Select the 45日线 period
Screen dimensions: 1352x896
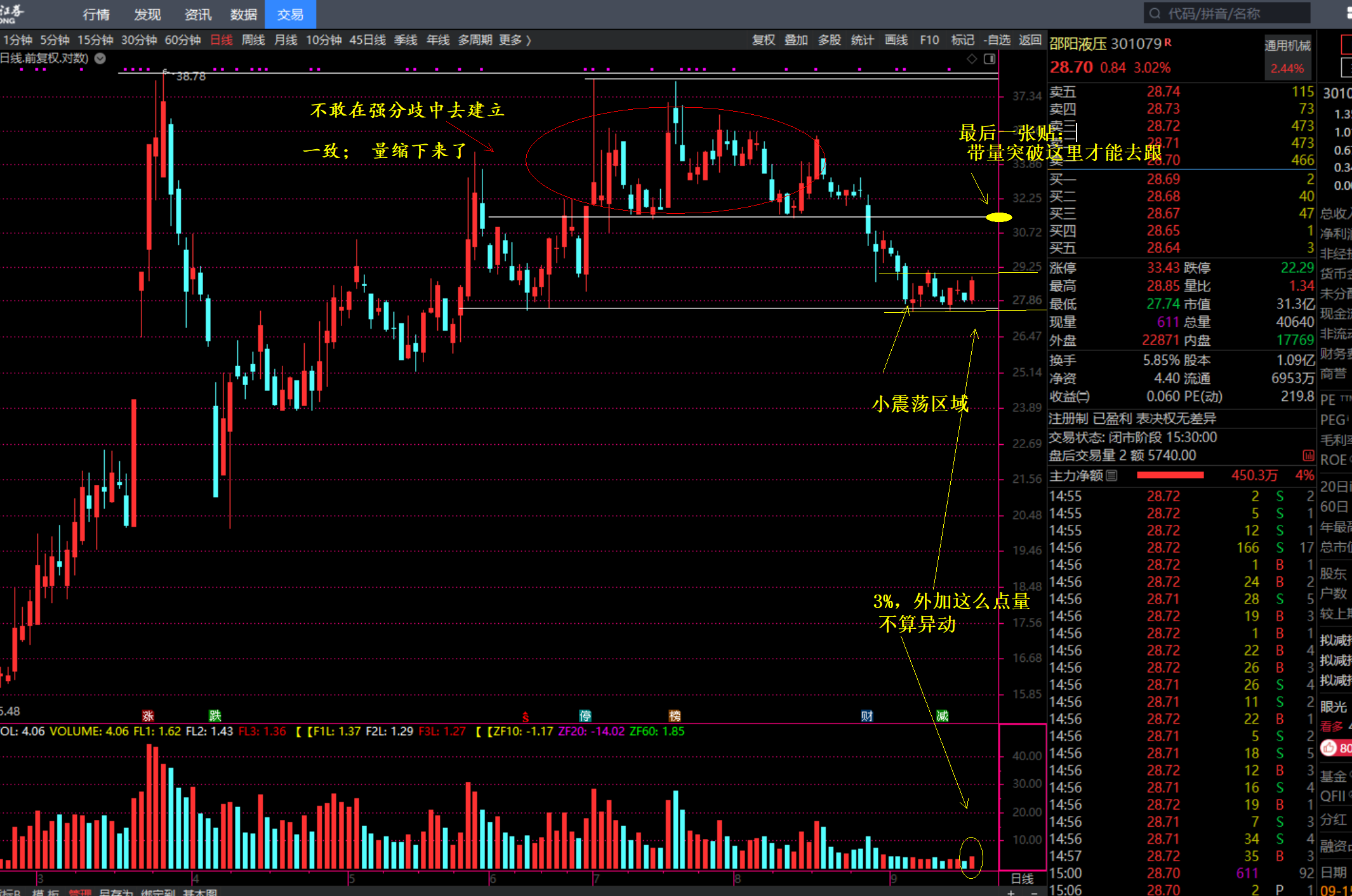(x=368, y=40)
